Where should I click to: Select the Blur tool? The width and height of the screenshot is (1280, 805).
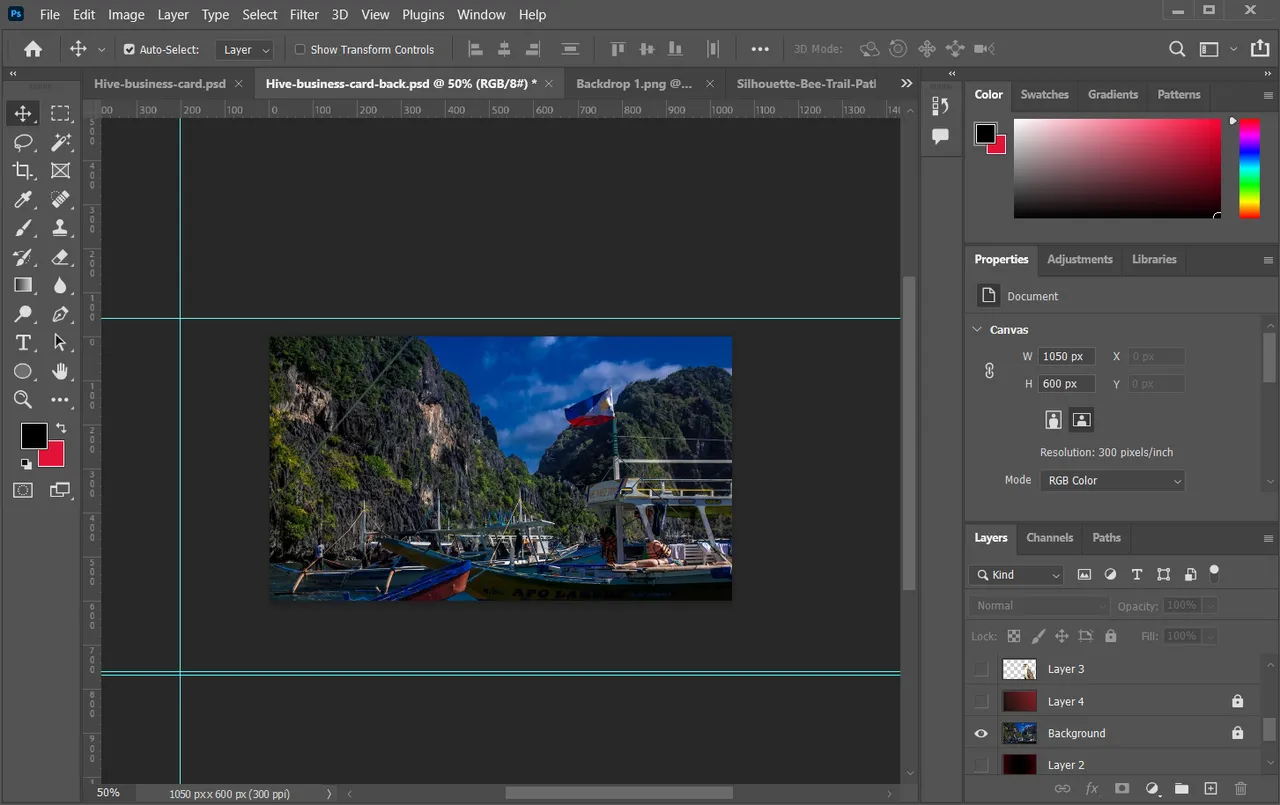(x=60, y=285)
